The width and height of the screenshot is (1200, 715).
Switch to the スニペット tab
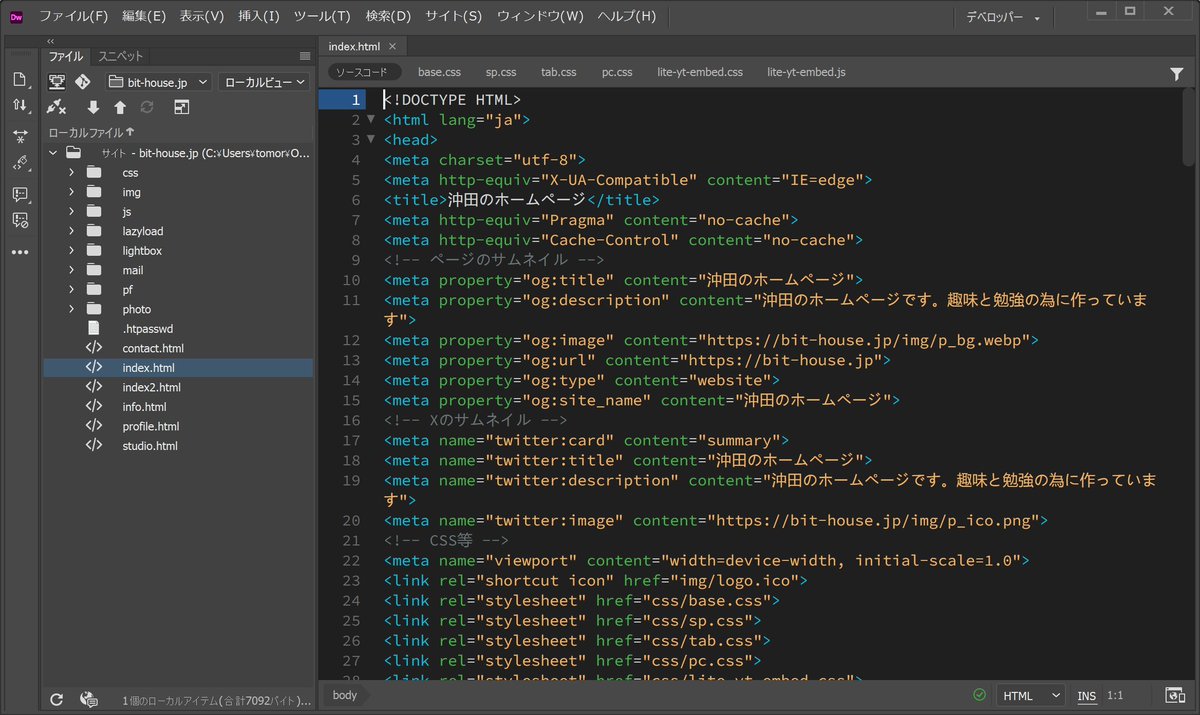click(120, 56)
